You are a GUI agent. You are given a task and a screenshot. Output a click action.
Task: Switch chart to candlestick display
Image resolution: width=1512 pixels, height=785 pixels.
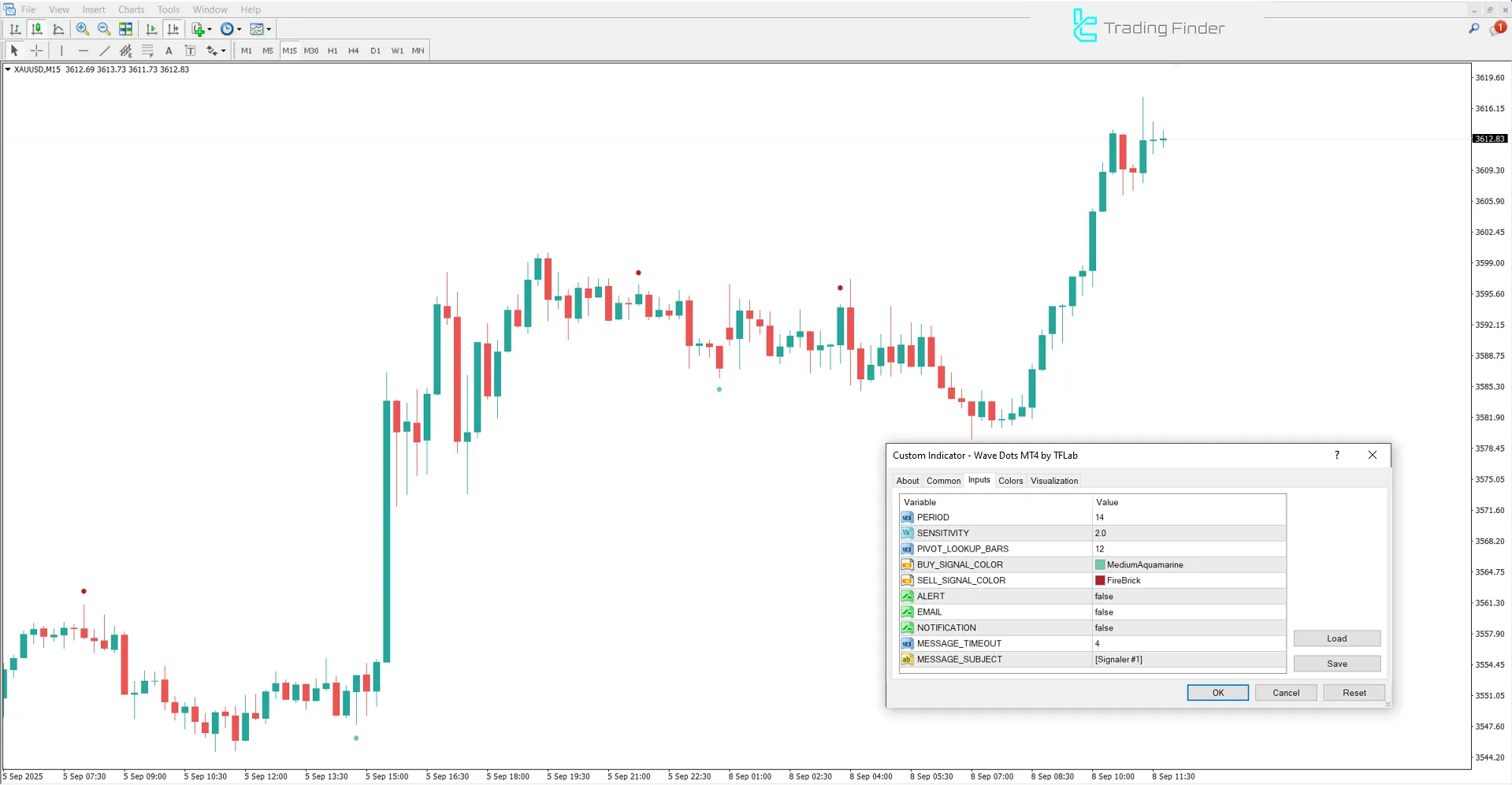(x=37, y=29)
